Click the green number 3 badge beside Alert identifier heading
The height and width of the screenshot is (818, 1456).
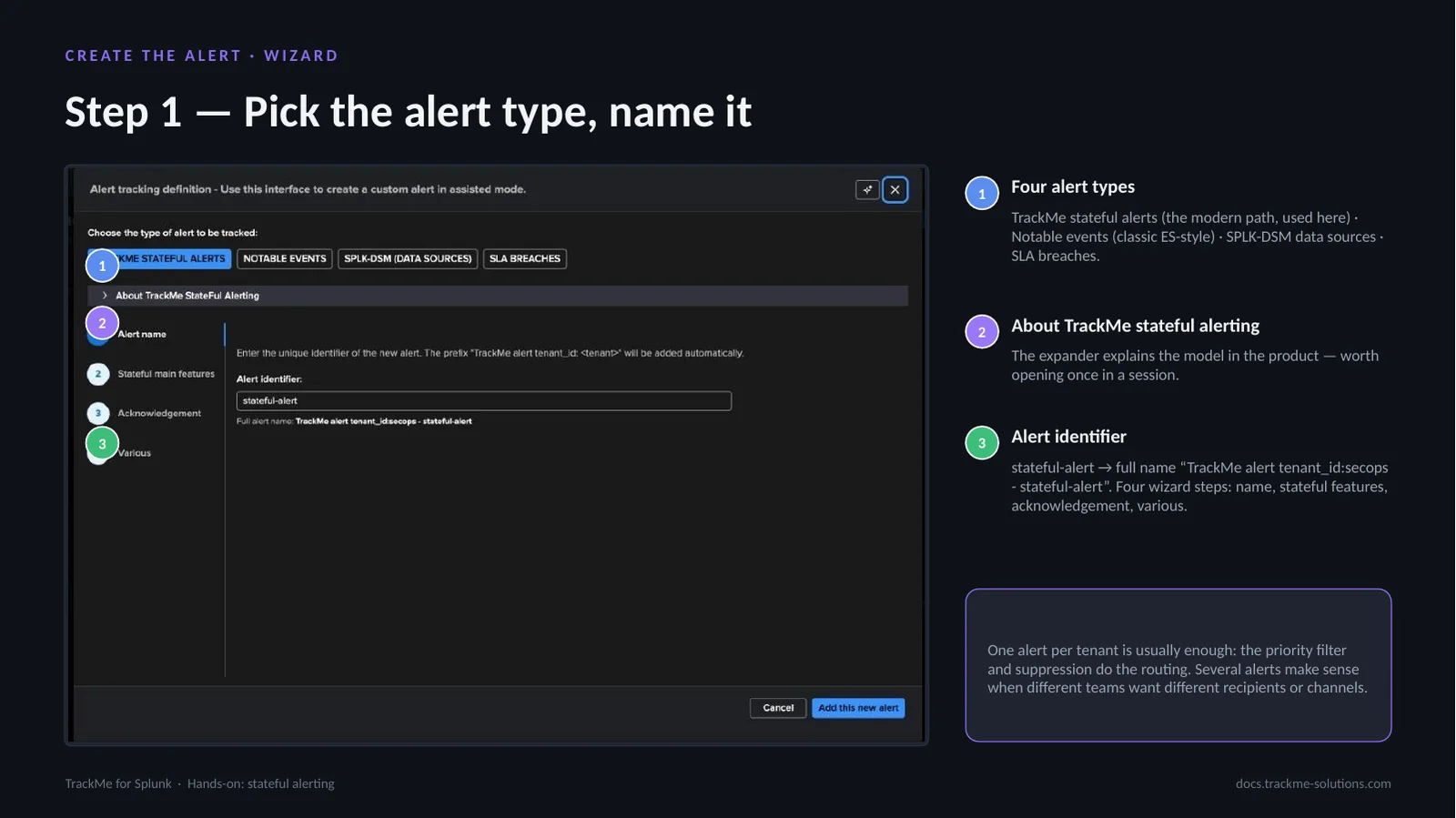[982, 443]
